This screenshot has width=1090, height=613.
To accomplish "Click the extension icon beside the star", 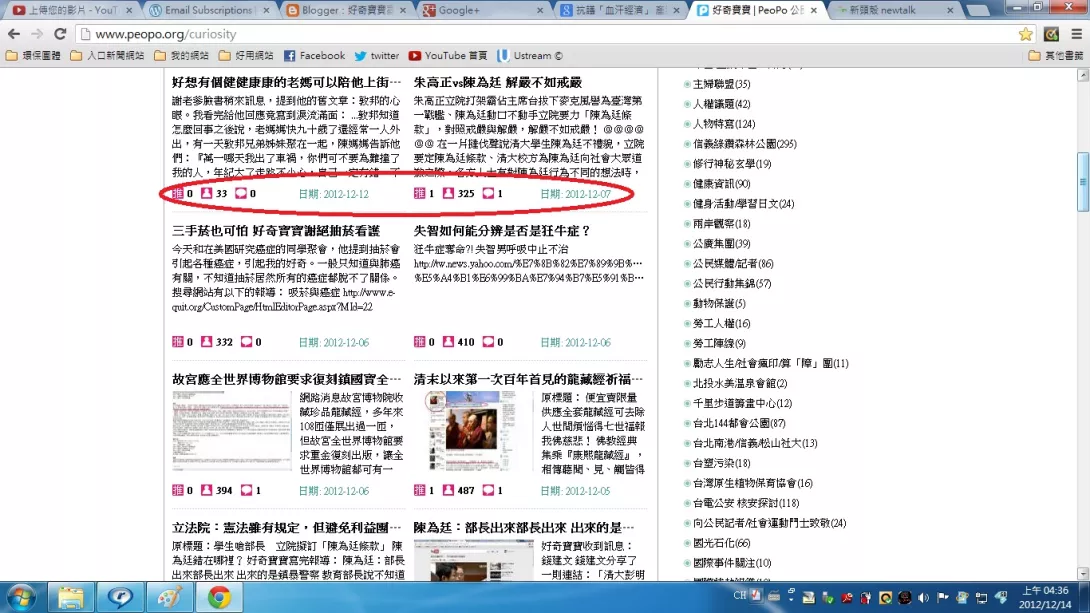I will click(x=1051, y=34).
